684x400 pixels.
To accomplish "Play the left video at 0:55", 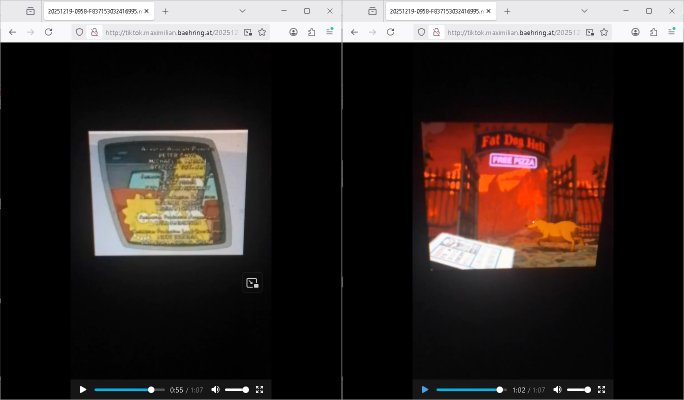I will click(x=83, y=389).
